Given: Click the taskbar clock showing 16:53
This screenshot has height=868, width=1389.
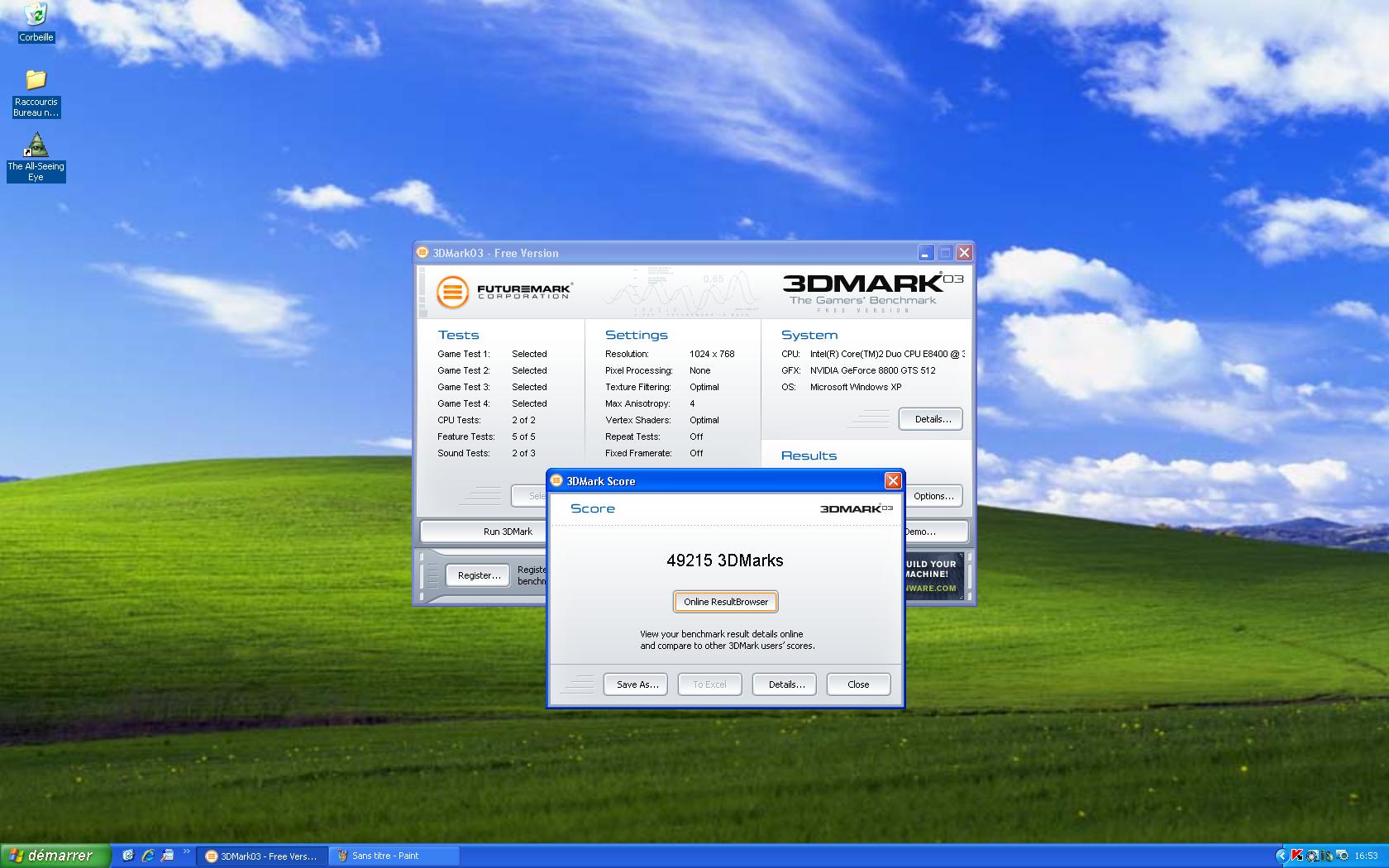Looking at the screenshot, I should pyautogui.click(x=1366, y=856).
